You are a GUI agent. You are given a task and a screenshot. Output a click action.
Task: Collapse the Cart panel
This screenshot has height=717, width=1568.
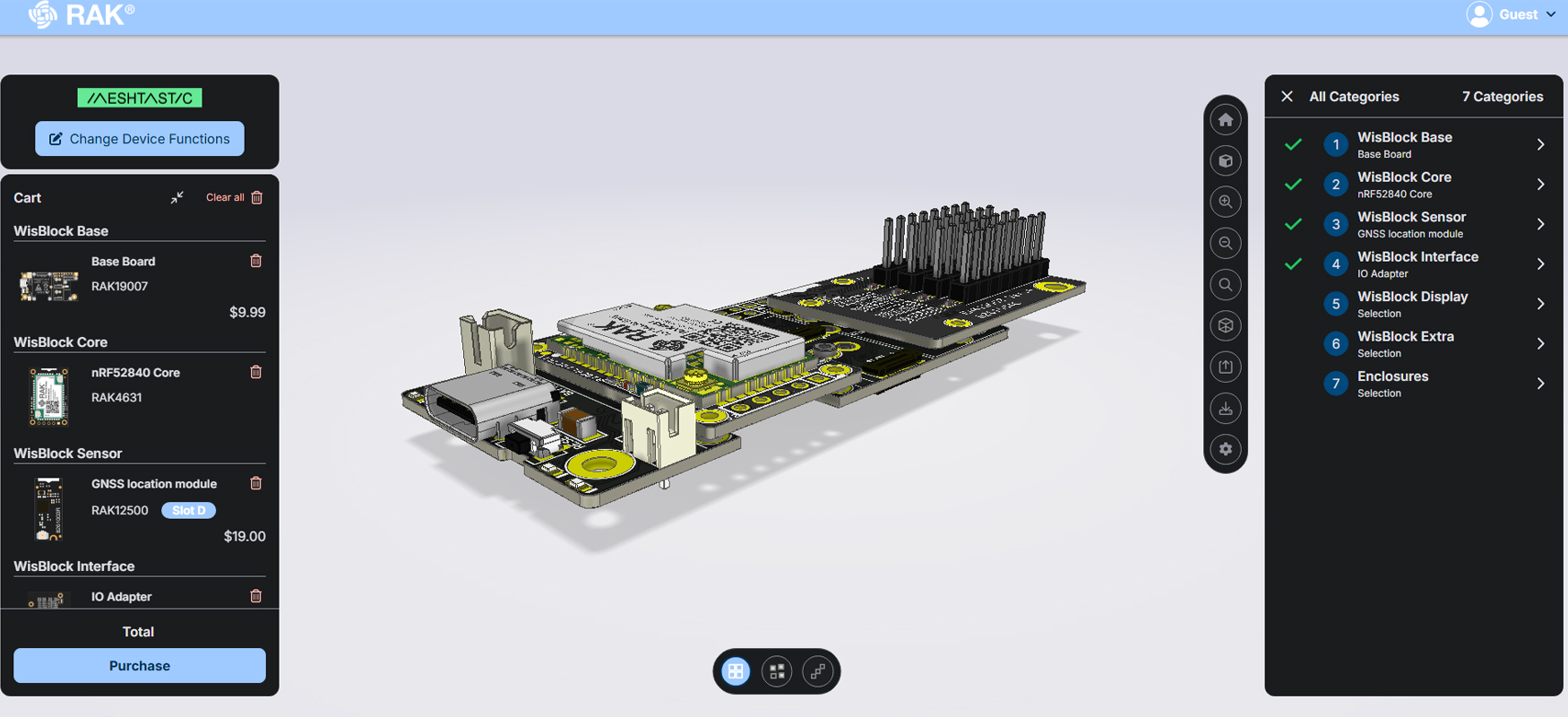(x=177, y=197)
